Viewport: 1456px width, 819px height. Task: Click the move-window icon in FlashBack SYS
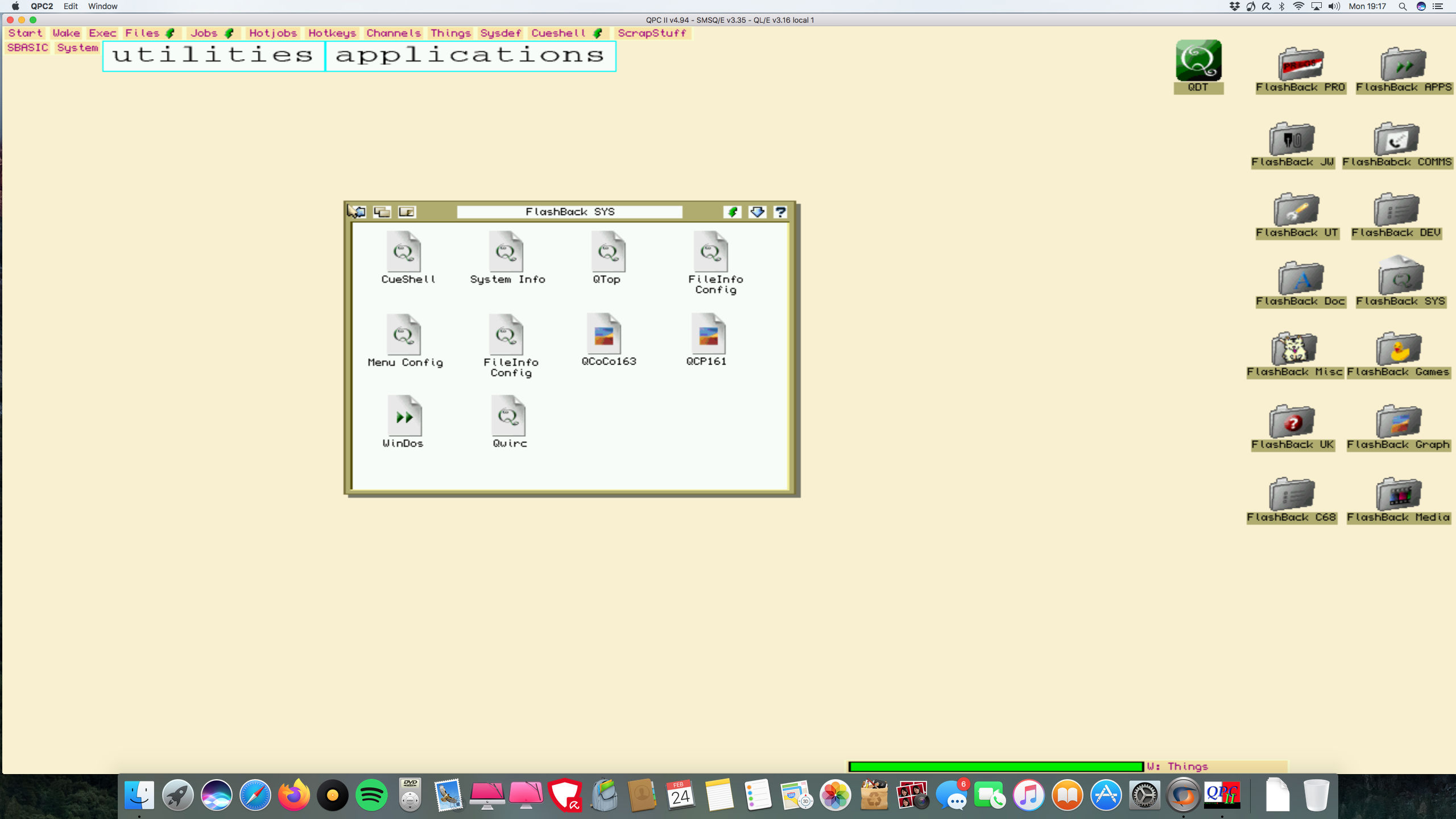point(357,212)
